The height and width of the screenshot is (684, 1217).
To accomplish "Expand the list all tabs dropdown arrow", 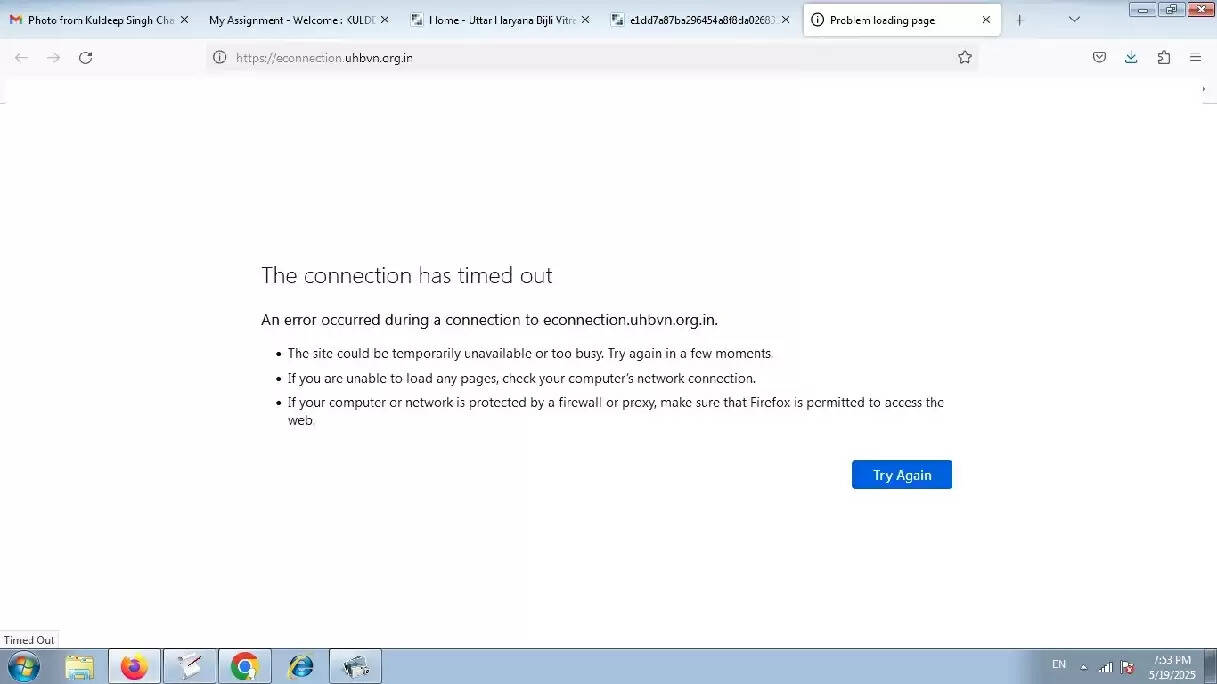I will click(1074, 20).
